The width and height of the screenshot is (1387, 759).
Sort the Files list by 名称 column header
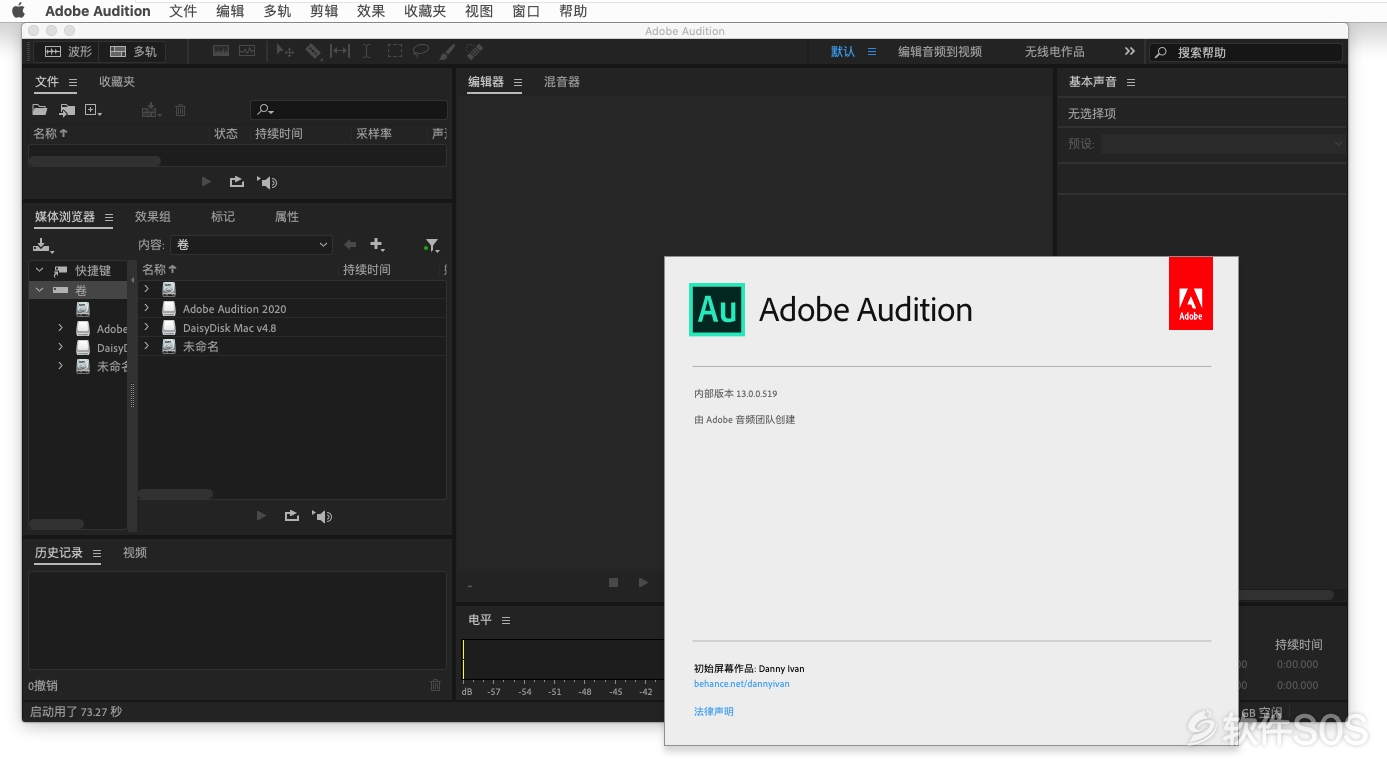[x=50, y=133]
